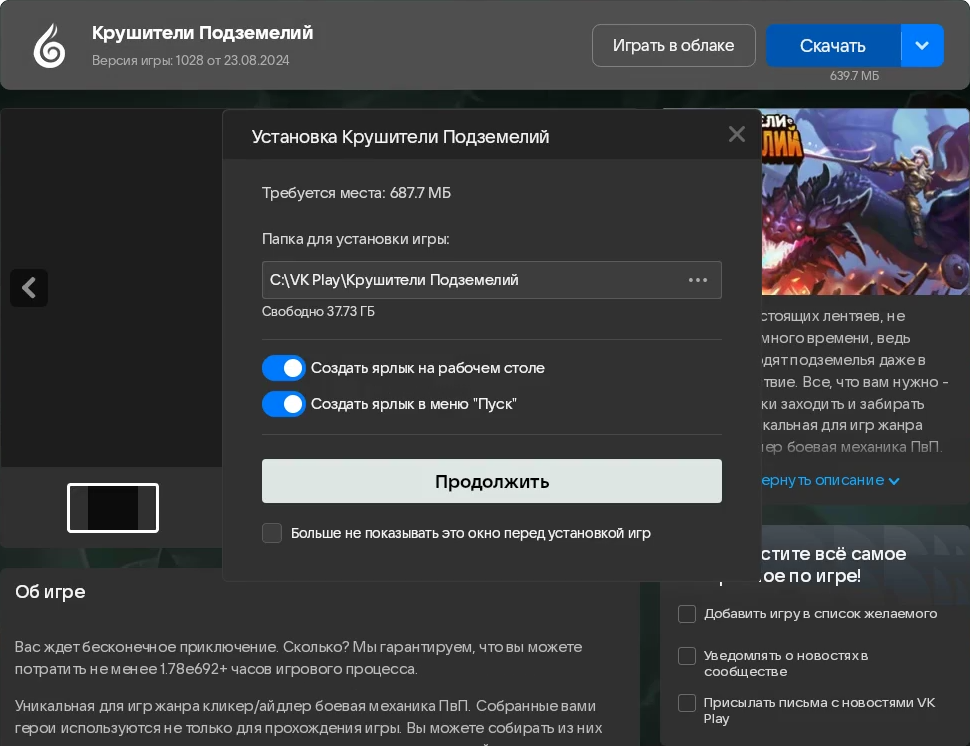Click the previous screenshot arrow

click(29, 288)
